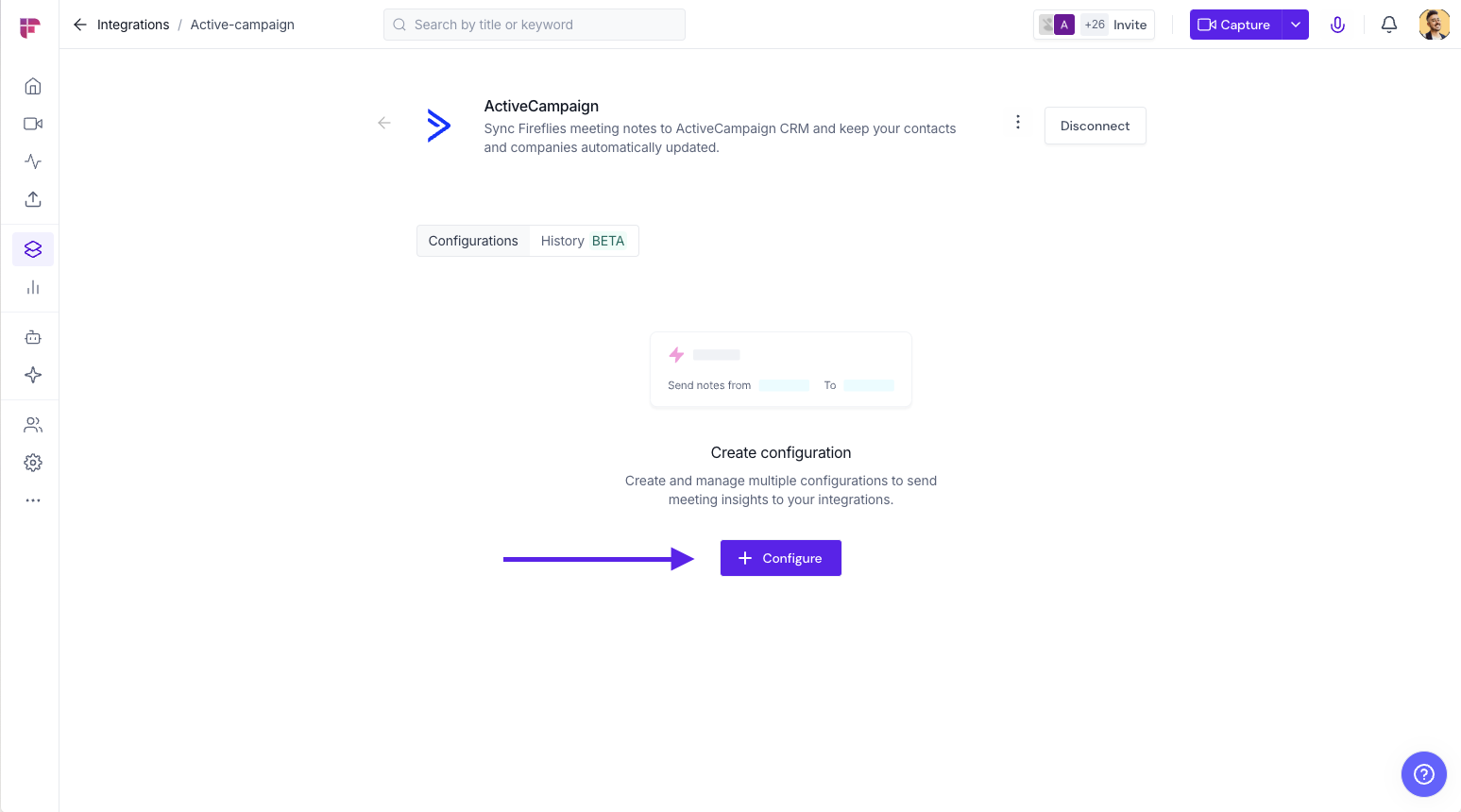Screen dimensions: 1461x812
Task: Open the help question mark button
Action: [x=1423, y=774]
